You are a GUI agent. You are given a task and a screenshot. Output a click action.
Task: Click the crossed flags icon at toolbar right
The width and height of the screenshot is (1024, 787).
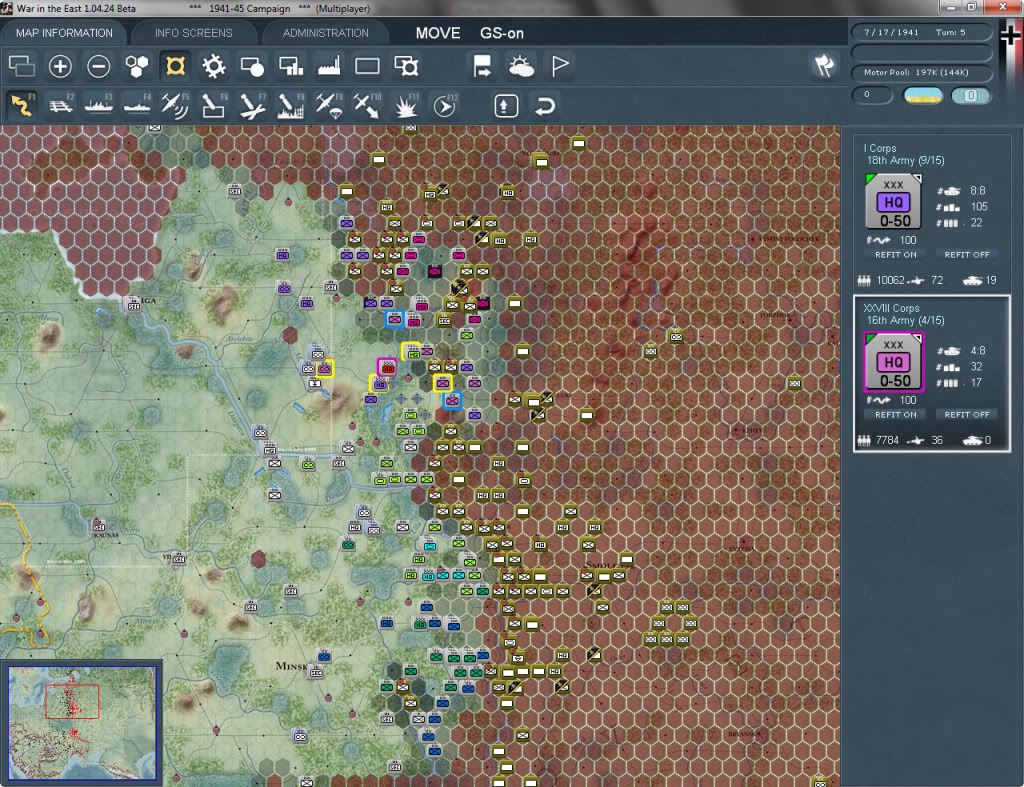(824, 65)
